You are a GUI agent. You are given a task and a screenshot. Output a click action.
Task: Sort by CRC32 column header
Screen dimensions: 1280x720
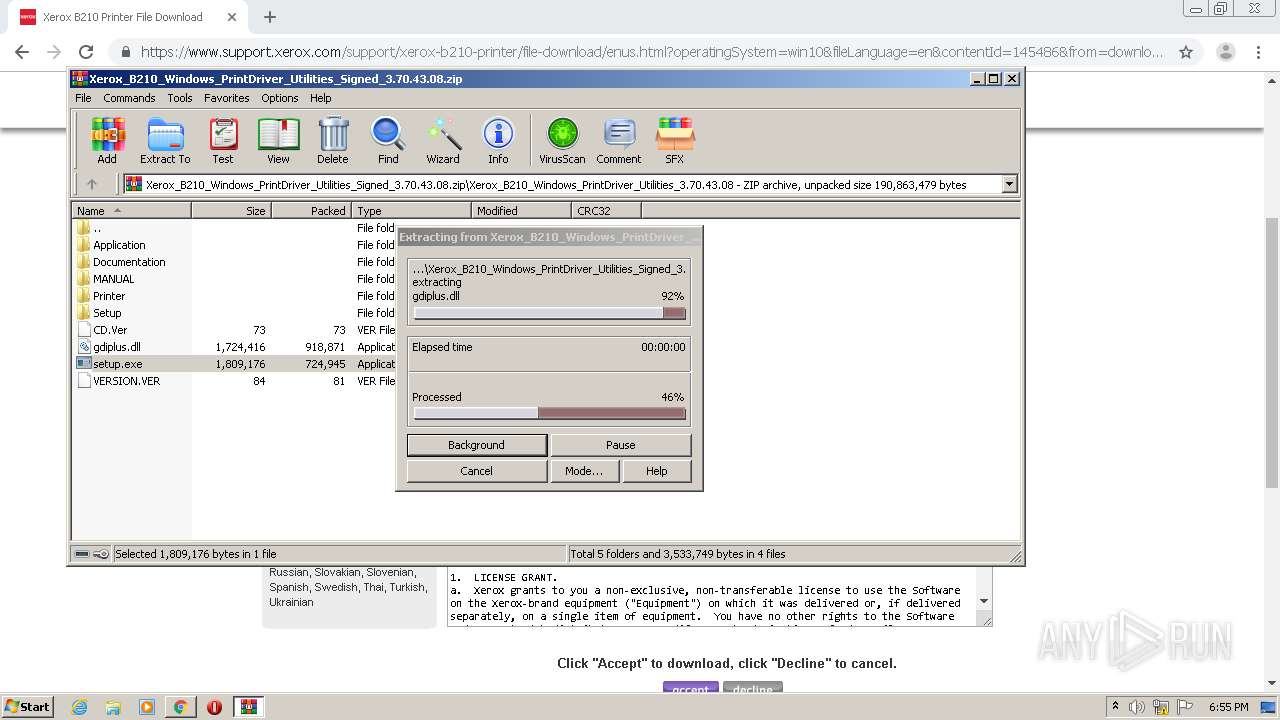coord(606,211)
